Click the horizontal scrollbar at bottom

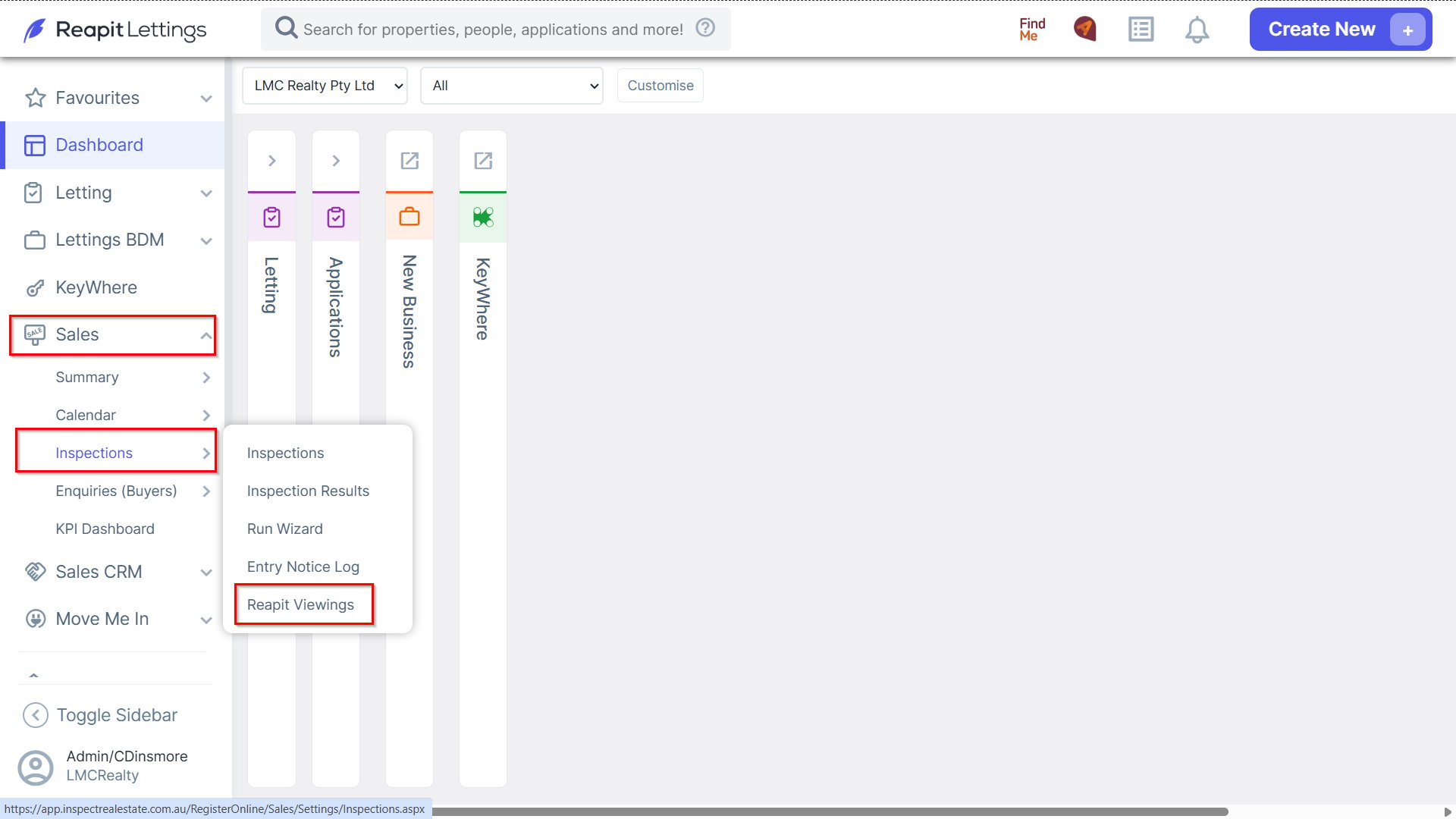pos(830,811)
